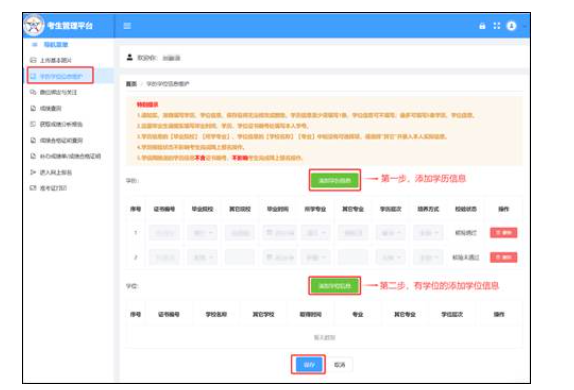Delete education row 1 with red button
Viewport: 574px width, 390px height.
click(503, 233)
